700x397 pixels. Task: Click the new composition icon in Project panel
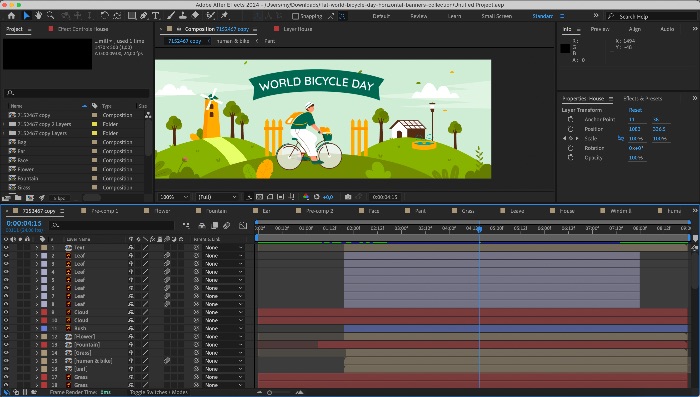[x=29, y=197]
